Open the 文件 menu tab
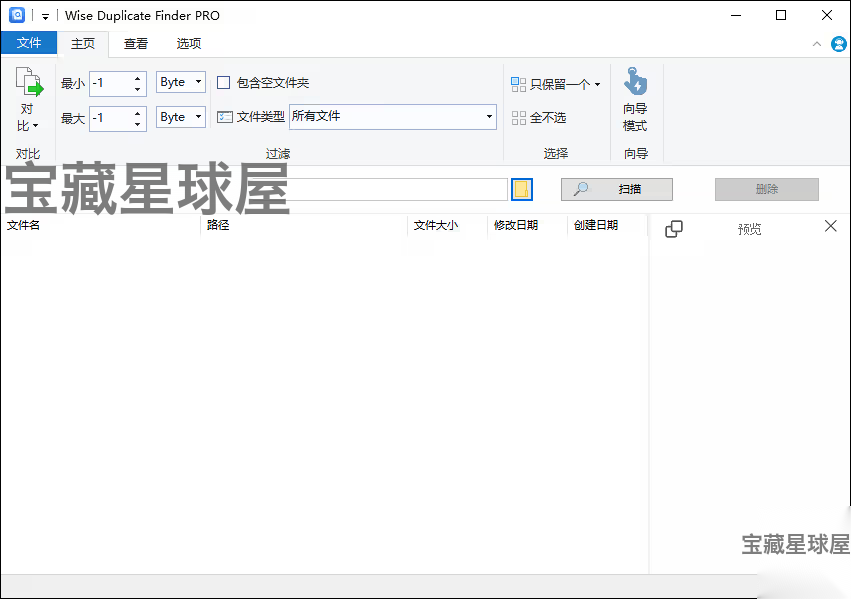Viewport: 851px width, 599px height. 29,43
